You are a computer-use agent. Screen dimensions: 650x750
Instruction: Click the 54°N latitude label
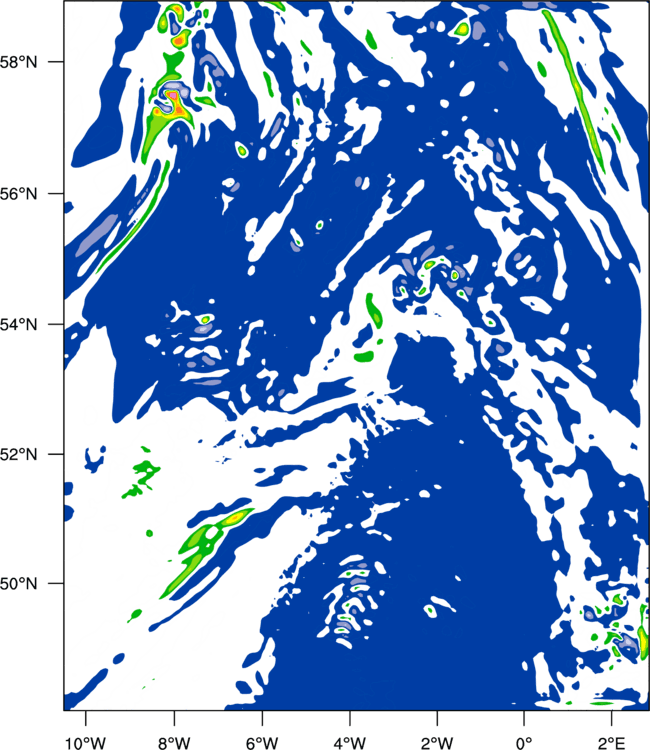(x=19, y=324)
